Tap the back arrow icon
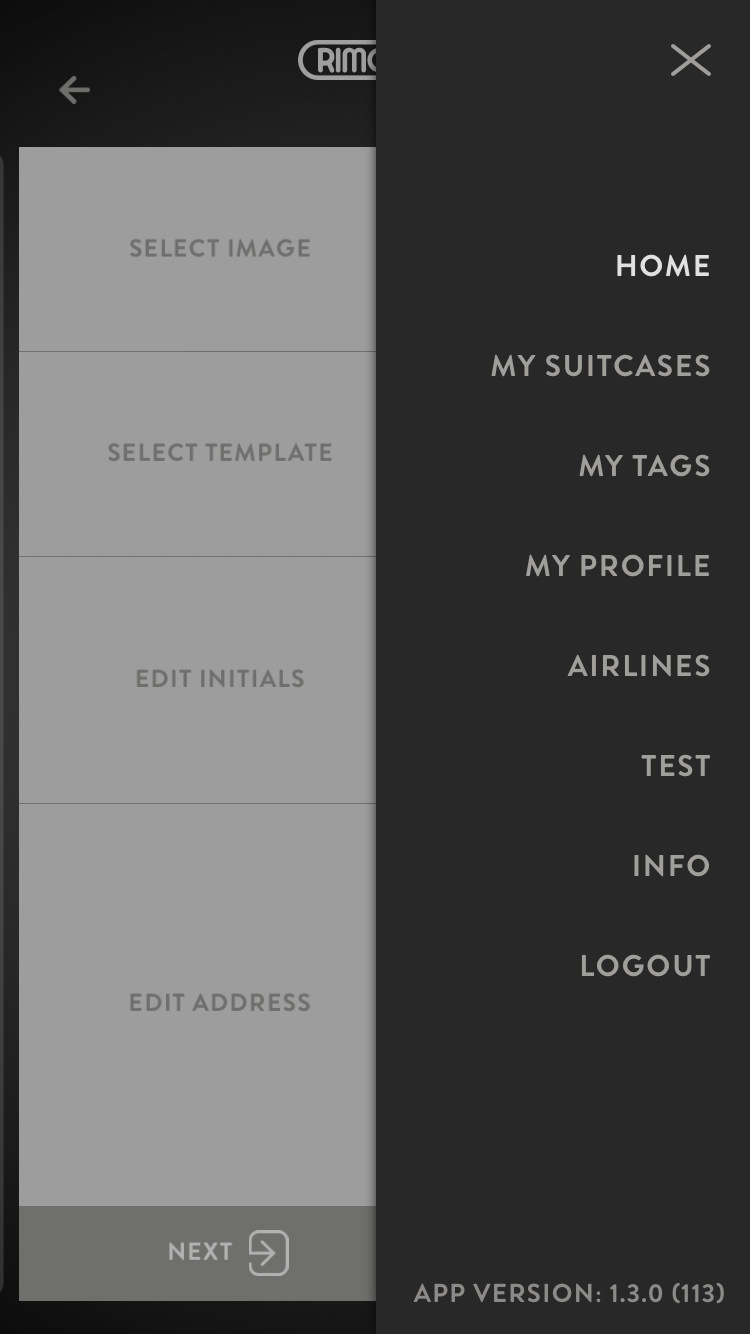Screen dimensions: 750x1334 74,90
